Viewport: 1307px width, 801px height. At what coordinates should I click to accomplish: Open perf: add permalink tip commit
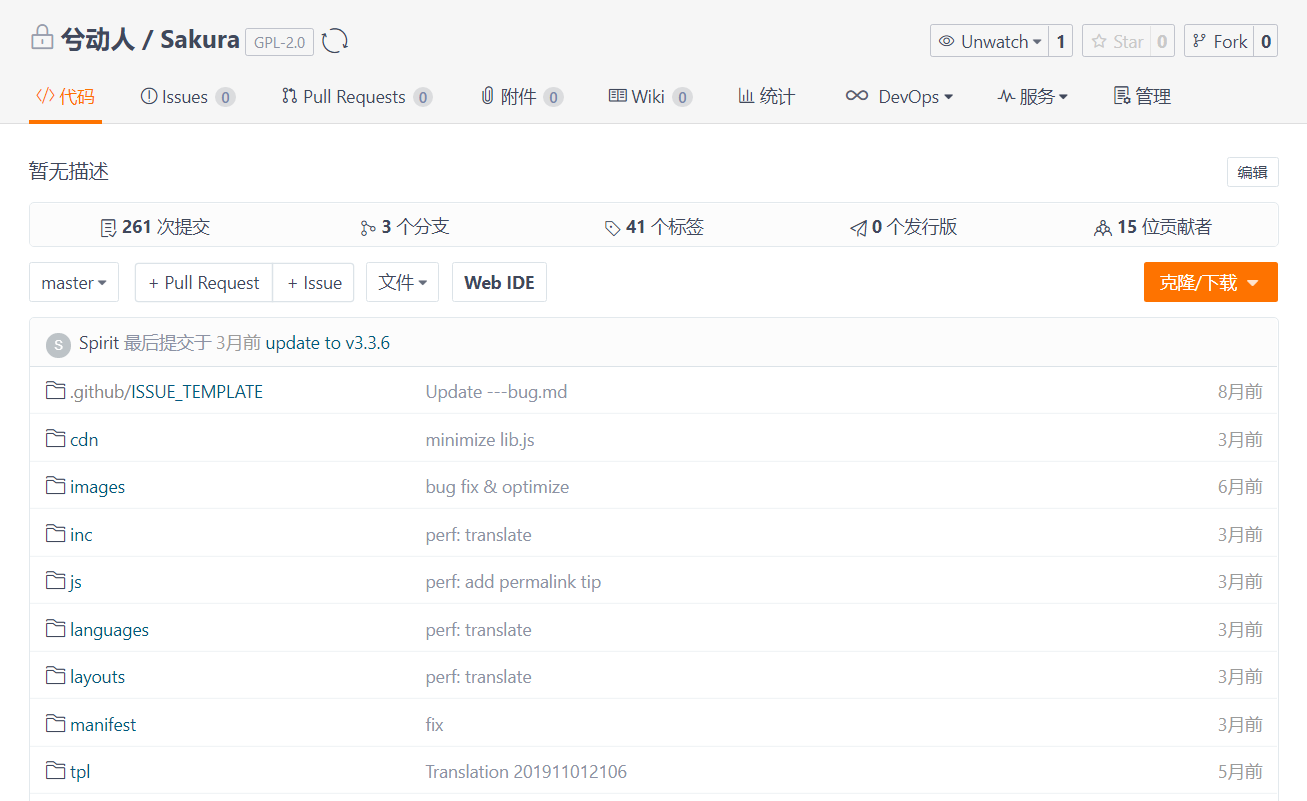513,582
